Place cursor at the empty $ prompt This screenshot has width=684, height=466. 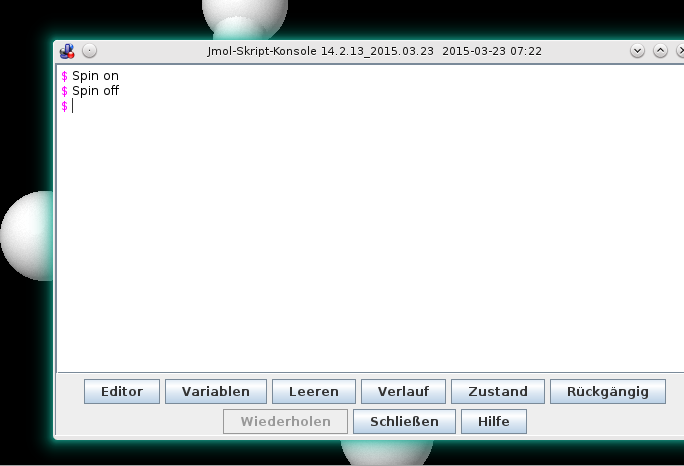coord(73,106)
